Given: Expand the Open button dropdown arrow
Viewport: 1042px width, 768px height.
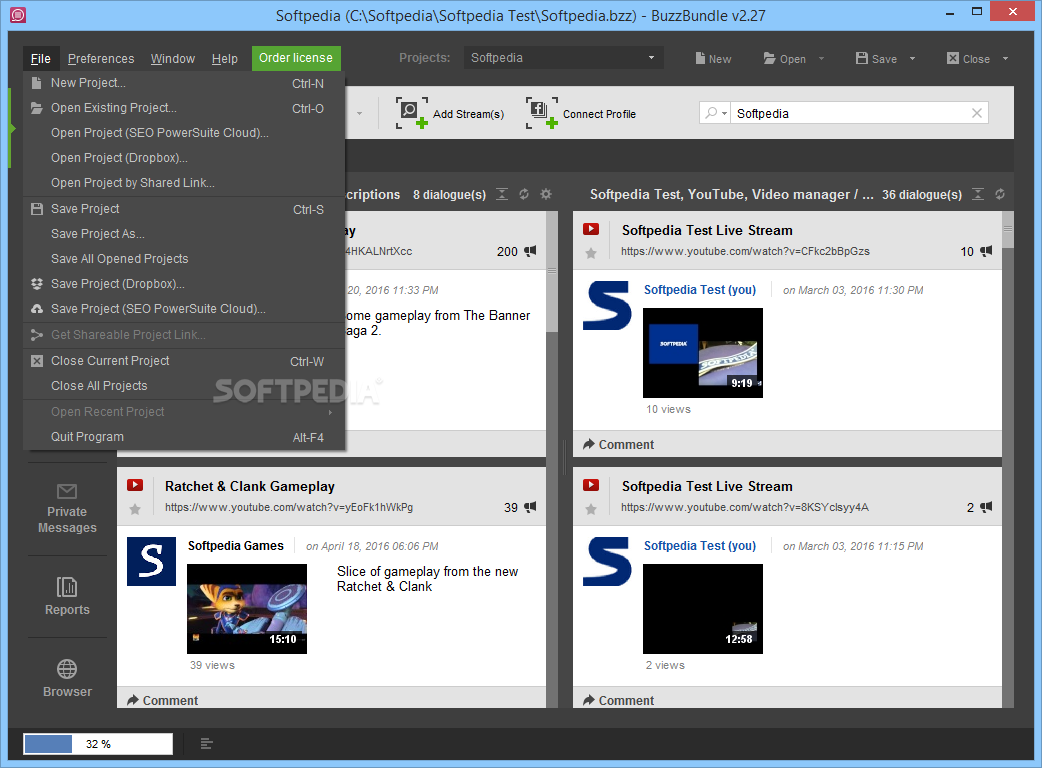Looking at the screenshot, I should pyautogui.click(x=821, y=58).
